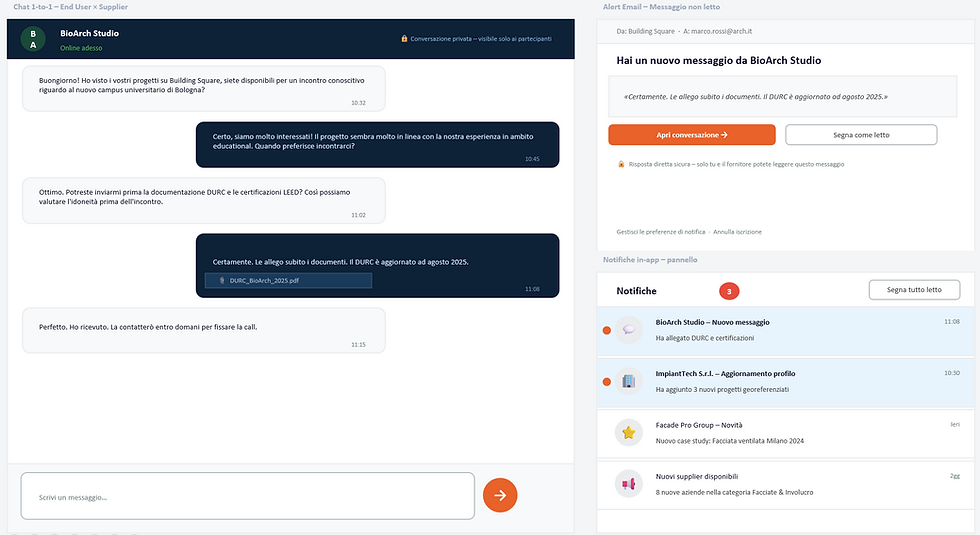Click the paperclip icon on DURC attachment
The image size is (980, 535).
222,281
